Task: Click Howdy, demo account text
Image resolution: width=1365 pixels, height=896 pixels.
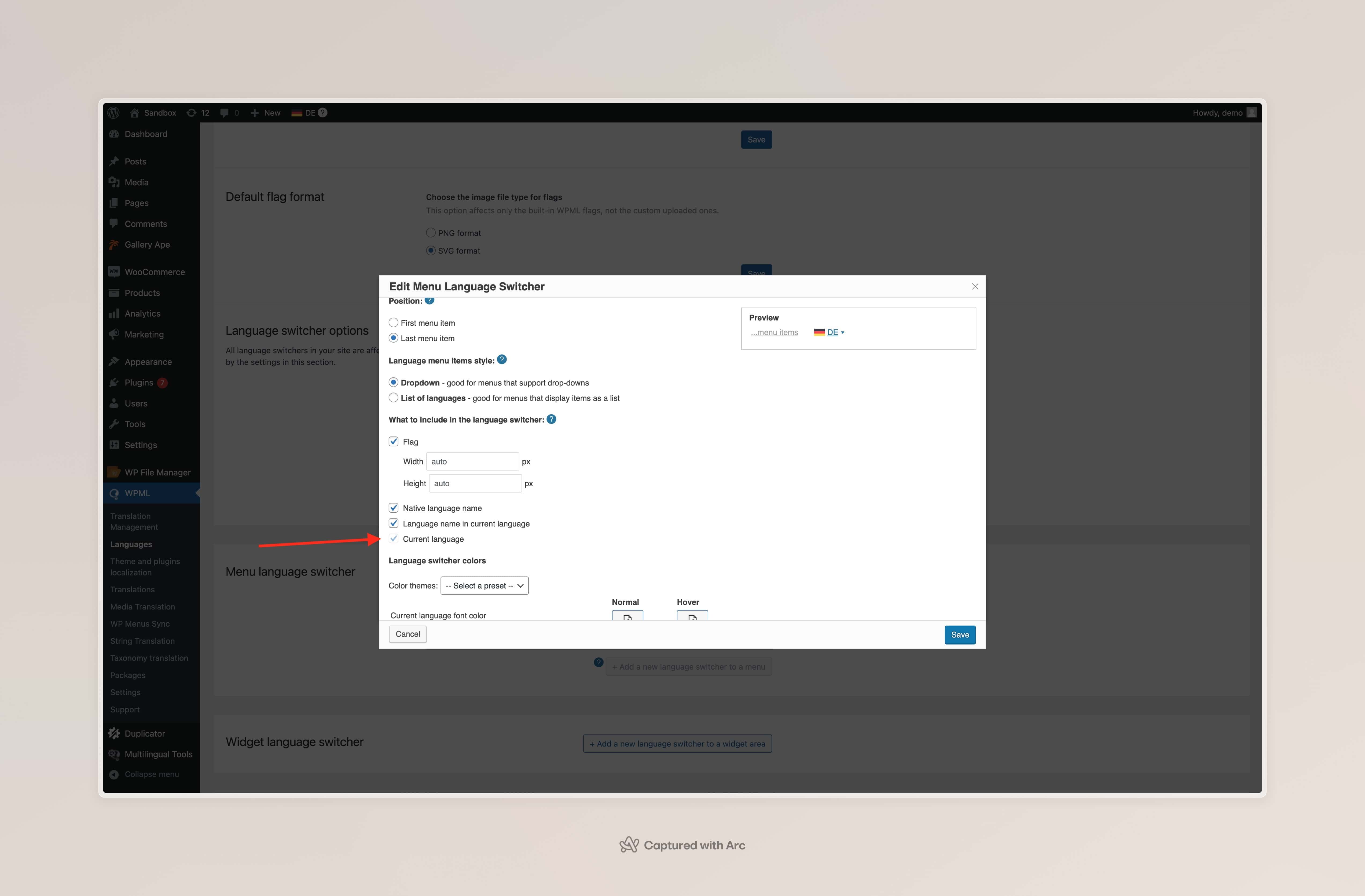Action: tap(1218, 112)
